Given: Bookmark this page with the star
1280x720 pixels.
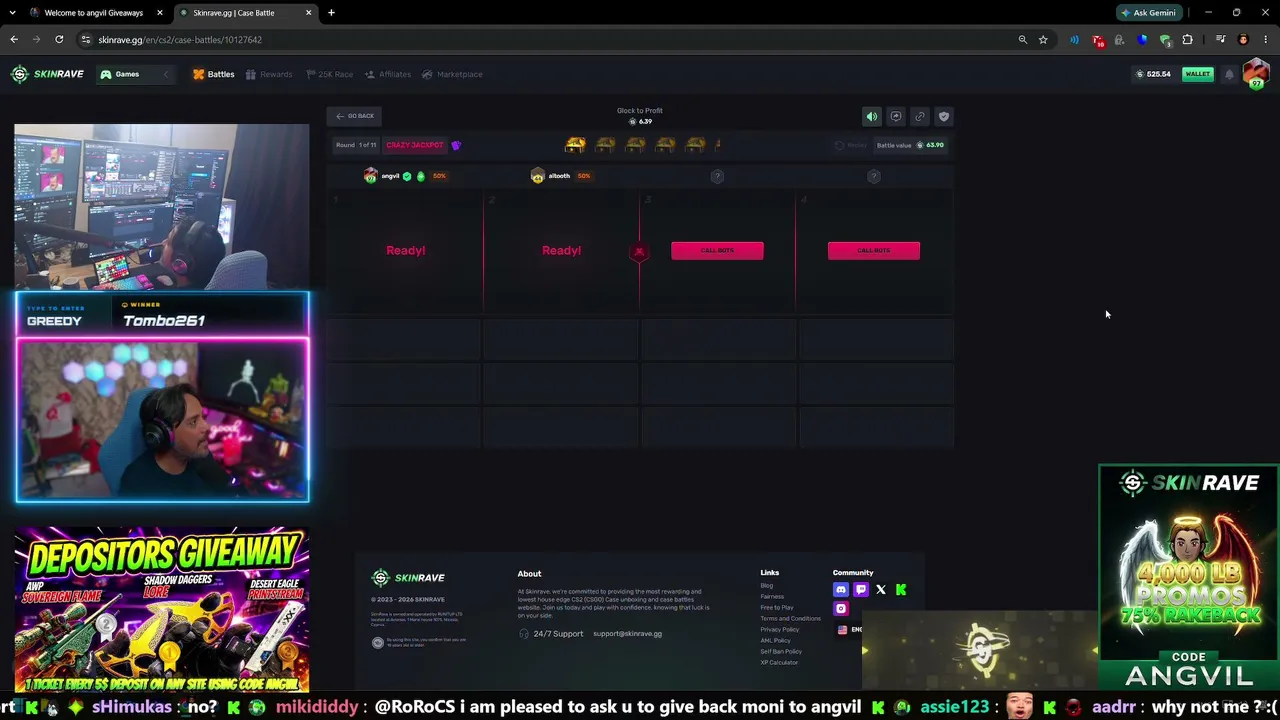Looking at the screenshot, I should (1043, 40).
